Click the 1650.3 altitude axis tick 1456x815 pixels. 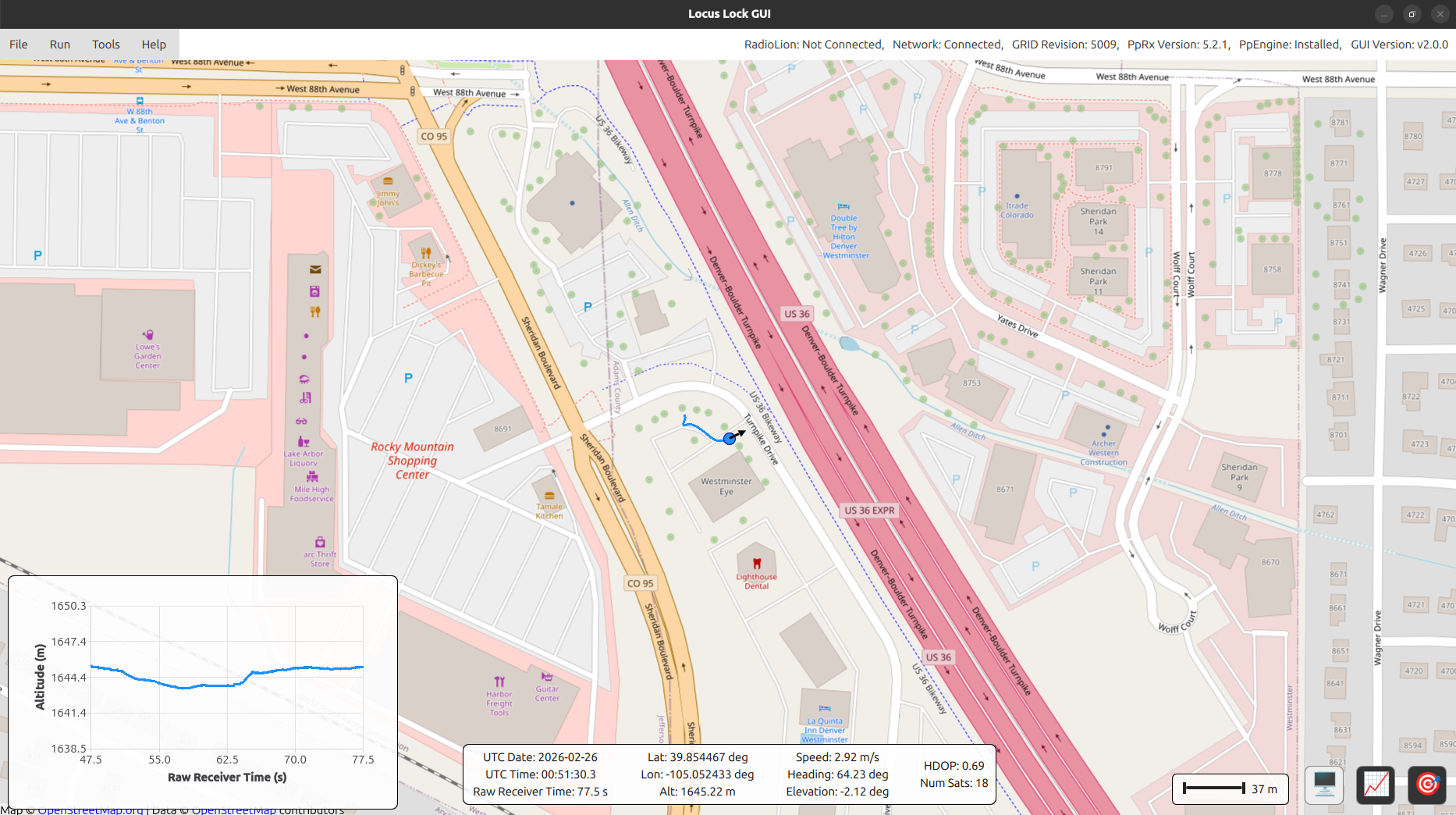(x=69, y=606)
